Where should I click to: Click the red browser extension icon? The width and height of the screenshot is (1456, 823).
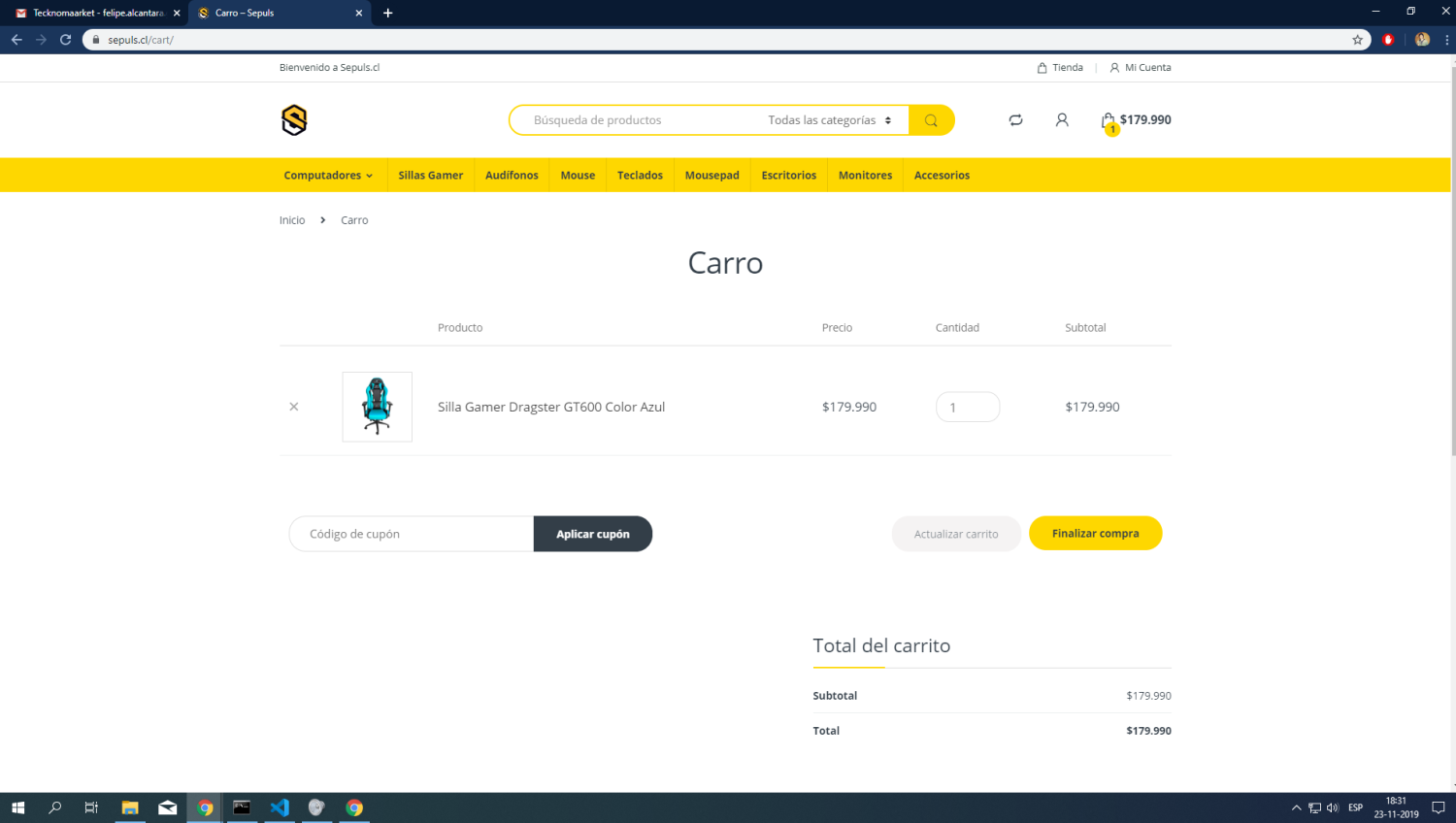coord(1388,40)
